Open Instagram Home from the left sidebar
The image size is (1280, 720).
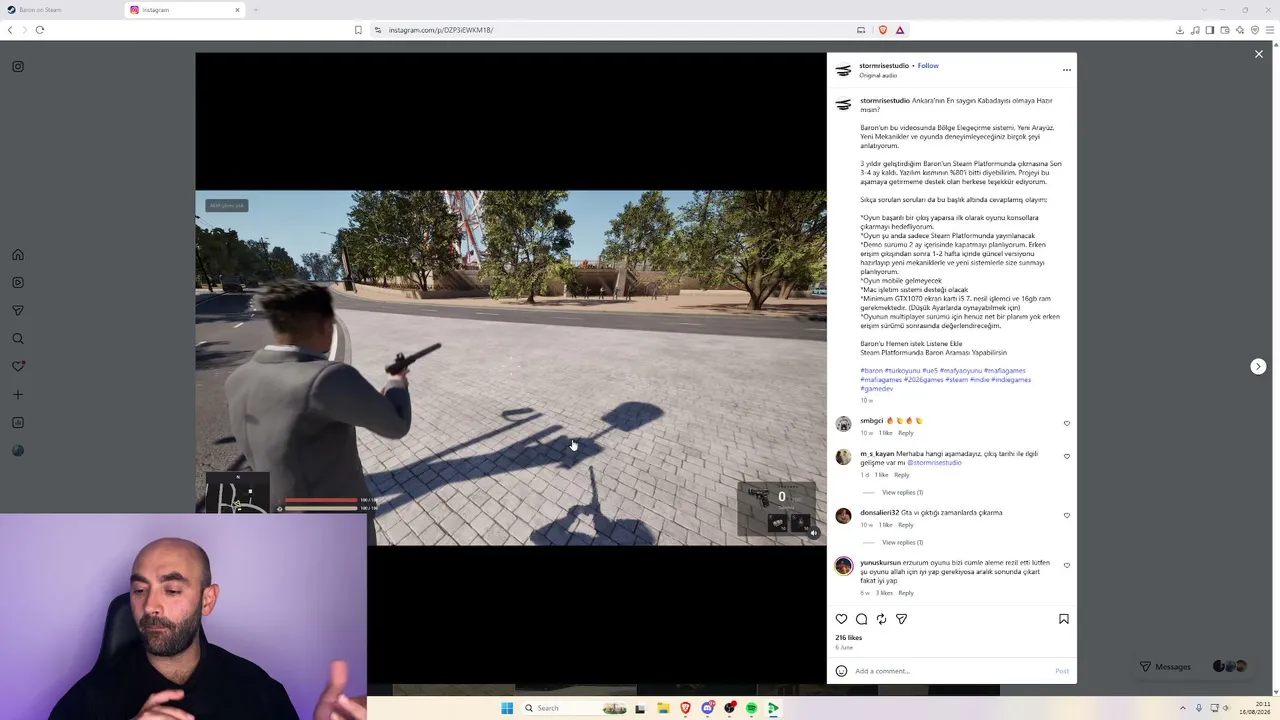[18, 255]
